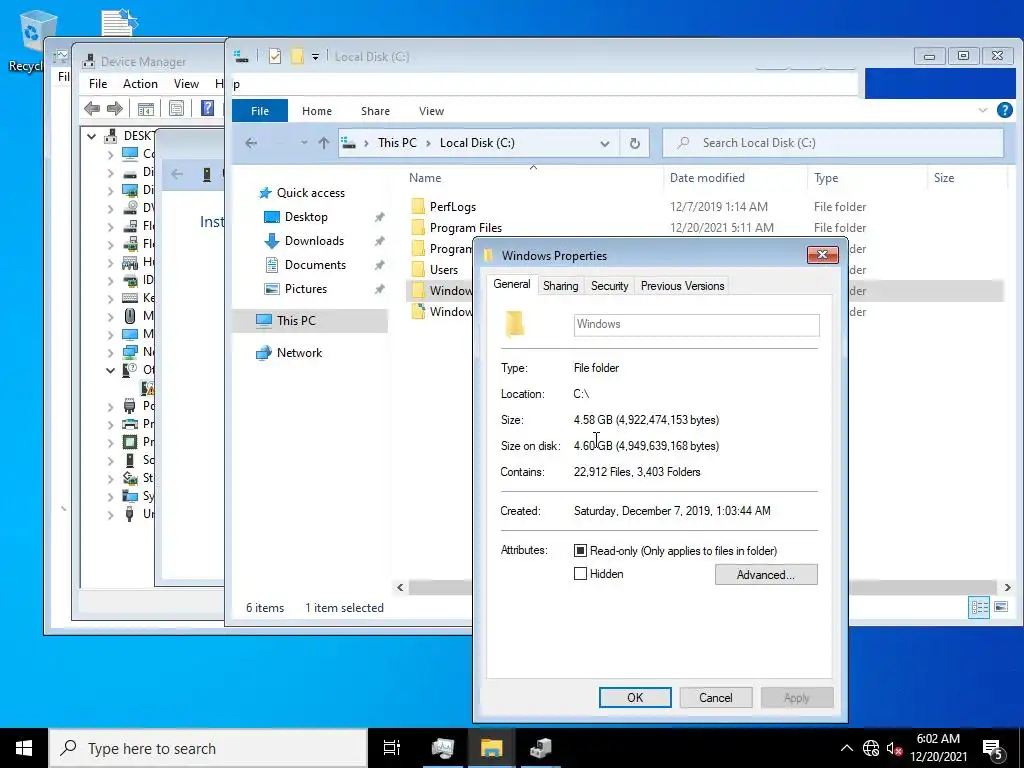Select the PerfLogs folder in file list
This screenshot has height=768, width=1024.
pyautogui.click(x=452, y=207)
